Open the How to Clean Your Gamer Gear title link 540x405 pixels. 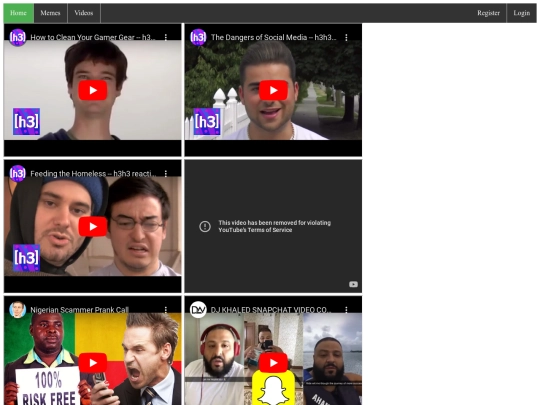point(93,37)
